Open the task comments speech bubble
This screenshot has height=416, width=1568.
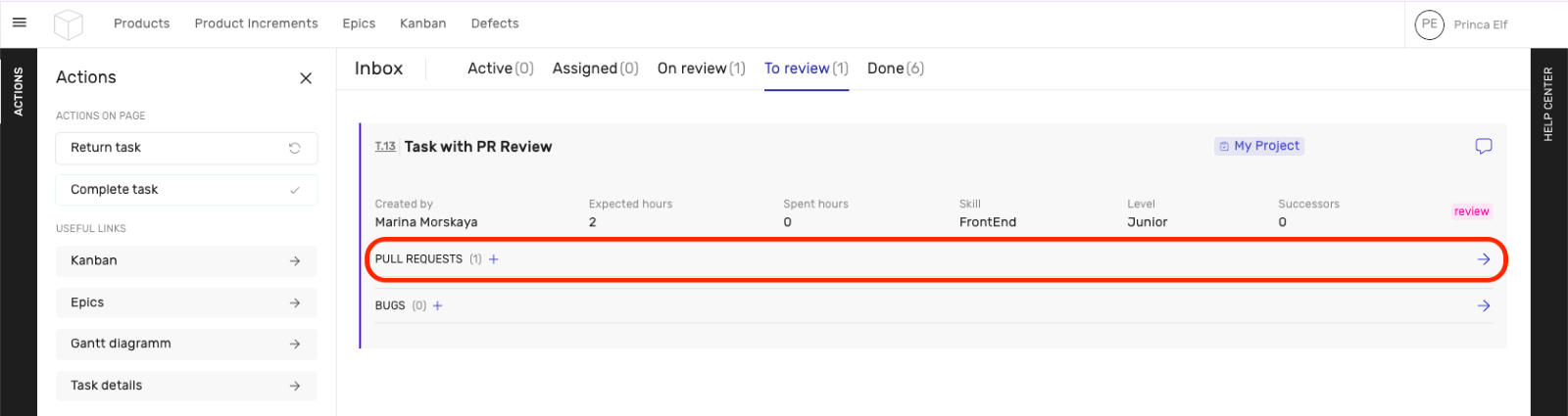pyautogui.click(x=1483, y=146)
